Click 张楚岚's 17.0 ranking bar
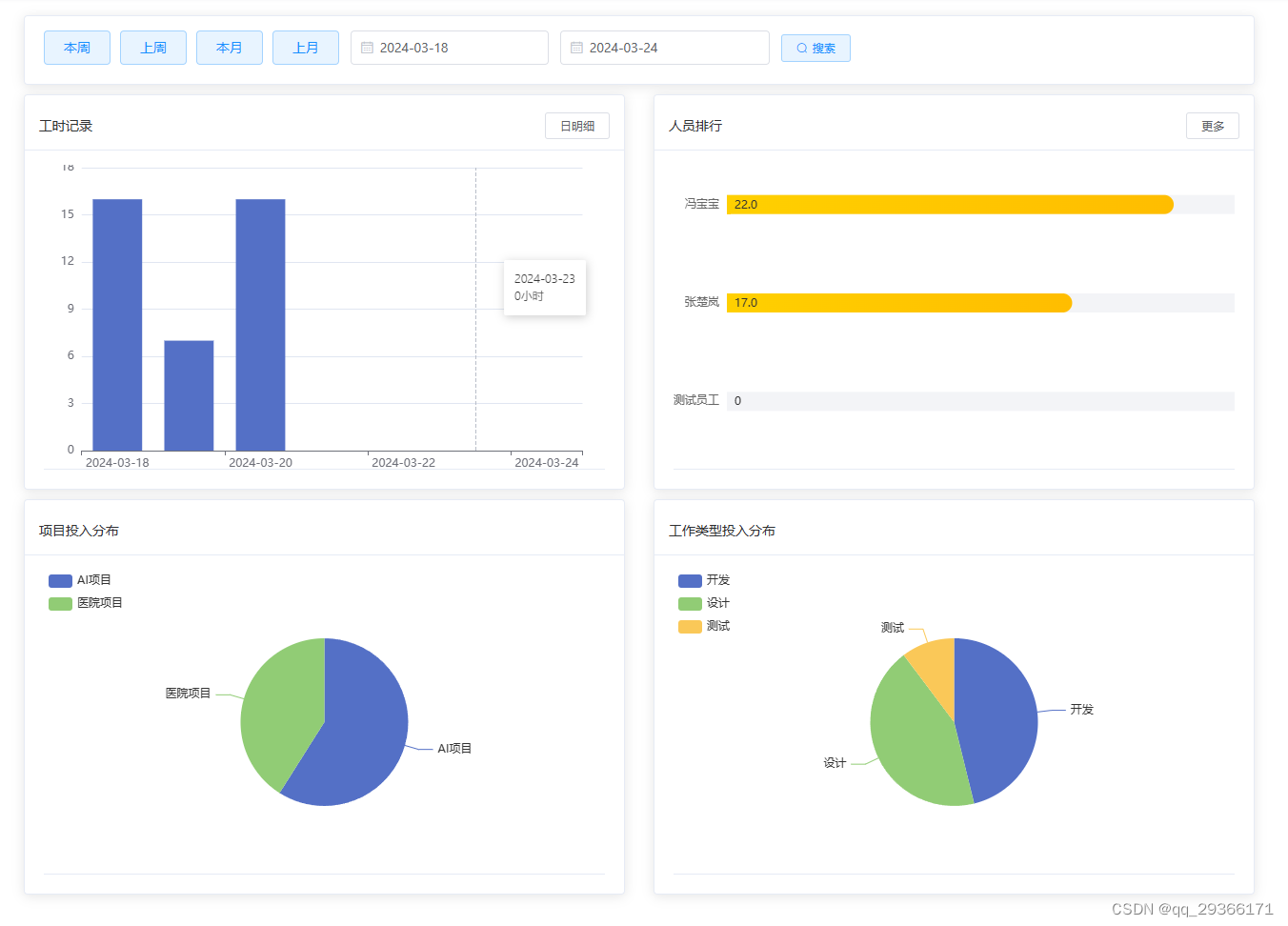Image resolution: width=1288 pixels, height=926 pixels. 899,303
